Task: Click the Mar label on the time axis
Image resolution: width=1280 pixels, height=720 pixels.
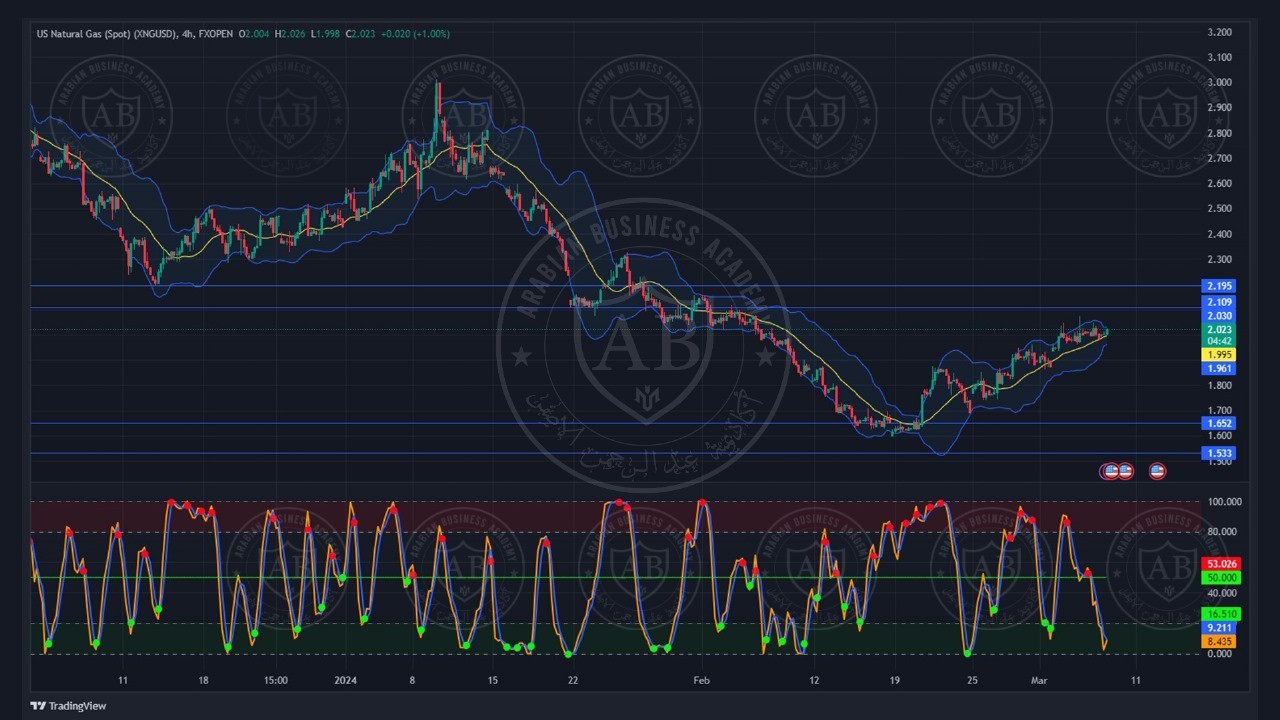Action: click(x=1039, y=681)
